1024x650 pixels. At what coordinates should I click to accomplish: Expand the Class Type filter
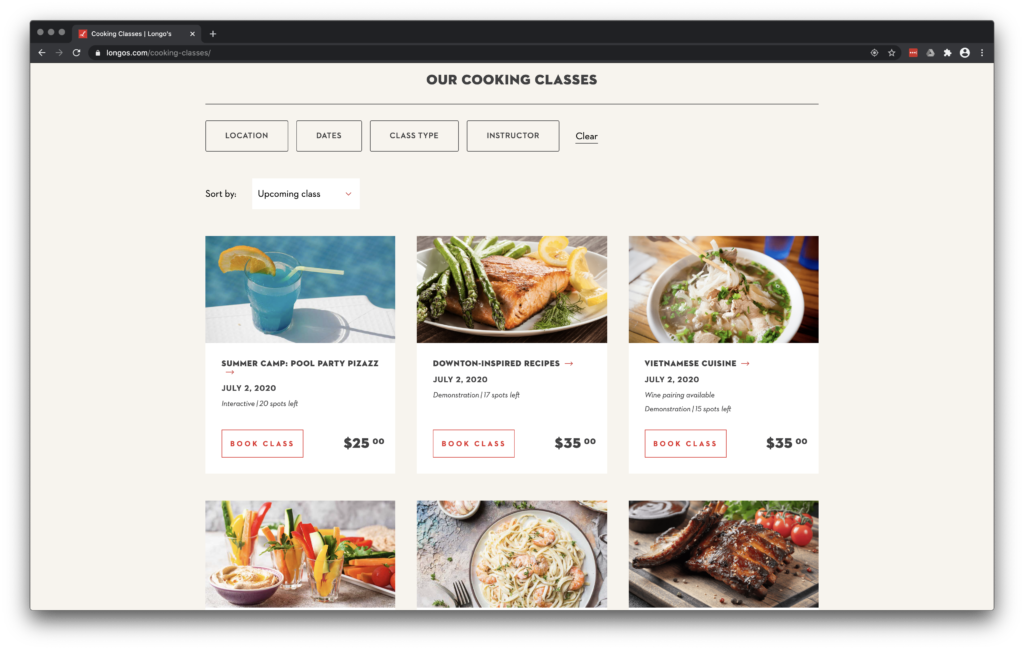(414, 136)
